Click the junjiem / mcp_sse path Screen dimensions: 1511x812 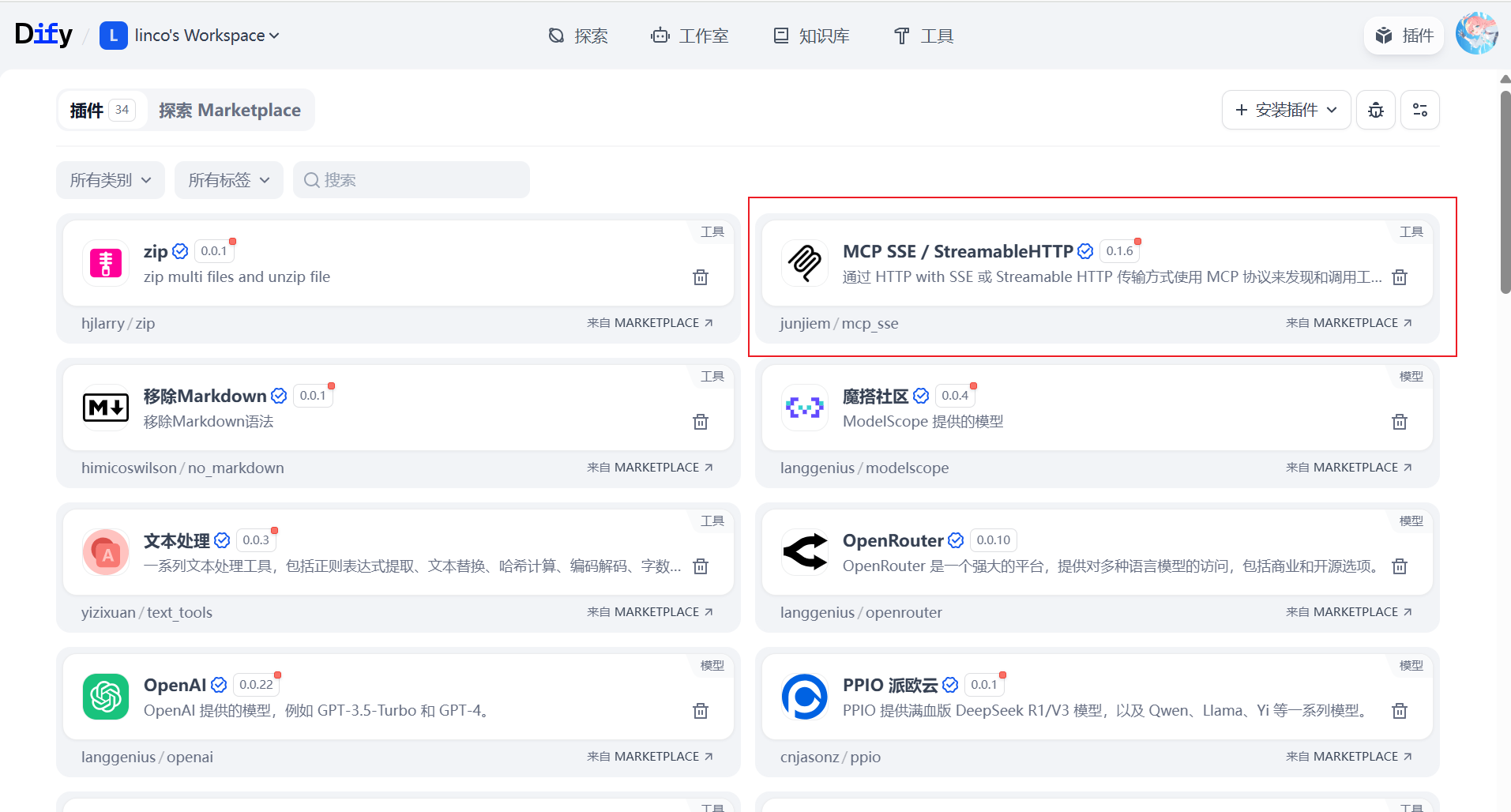tap(839, 323)
